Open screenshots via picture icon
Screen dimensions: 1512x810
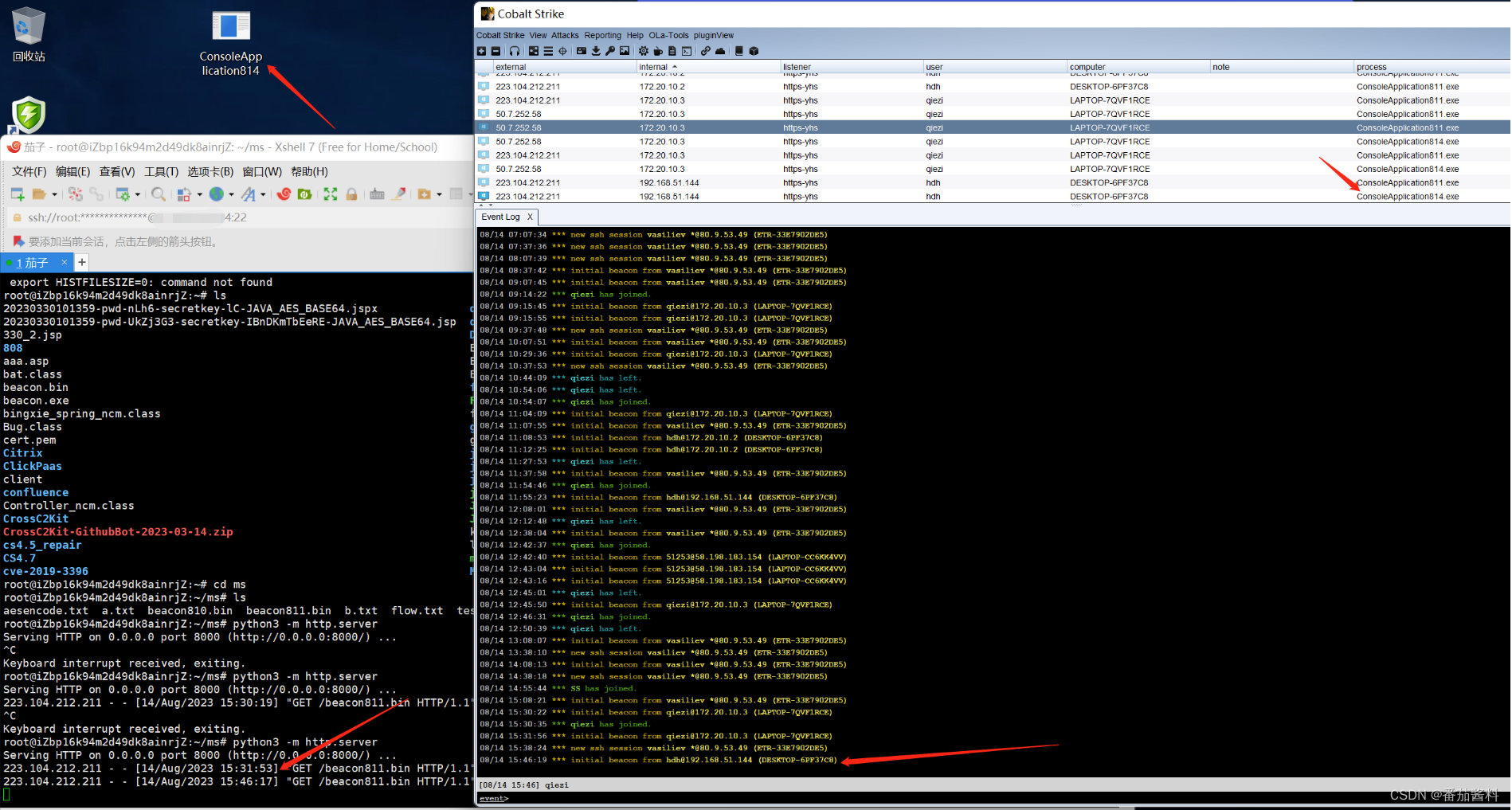(x=625, y=51)
